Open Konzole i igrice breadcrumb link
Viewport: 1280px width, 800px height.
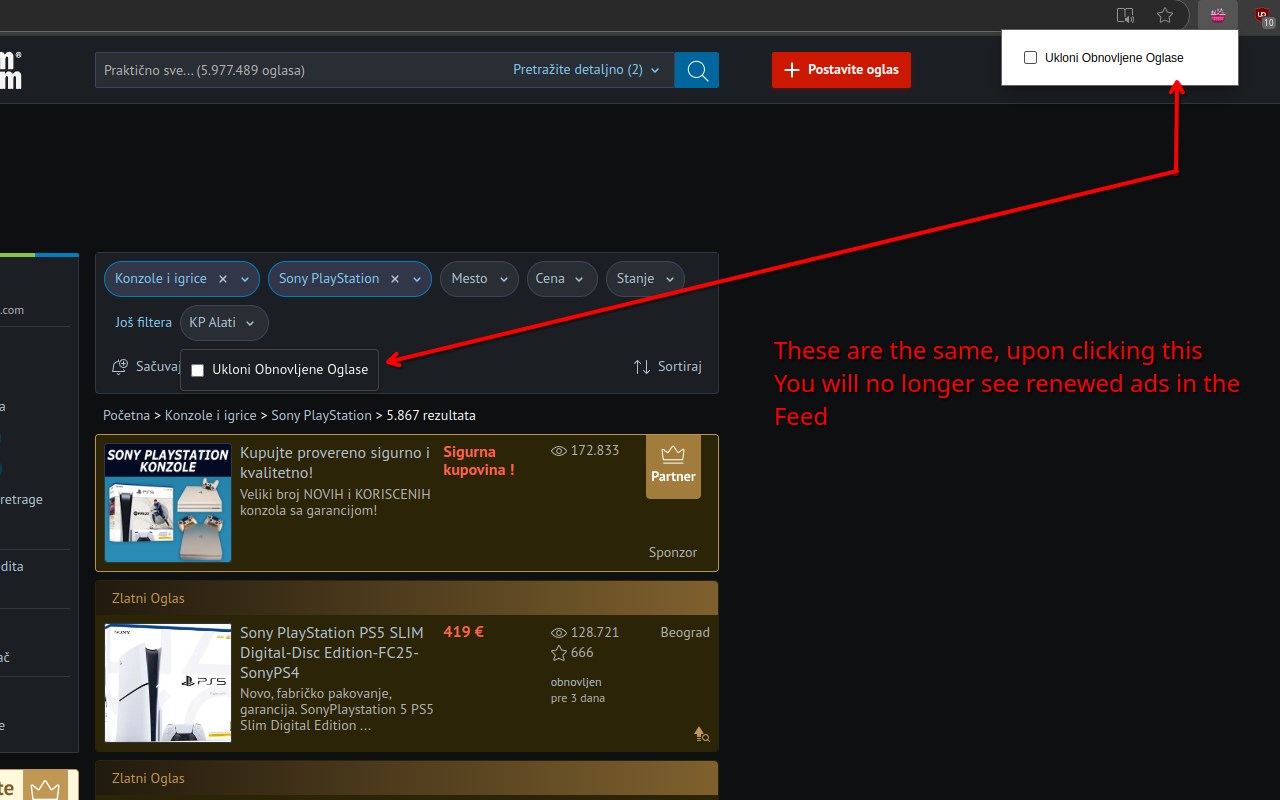coord(210,415)
